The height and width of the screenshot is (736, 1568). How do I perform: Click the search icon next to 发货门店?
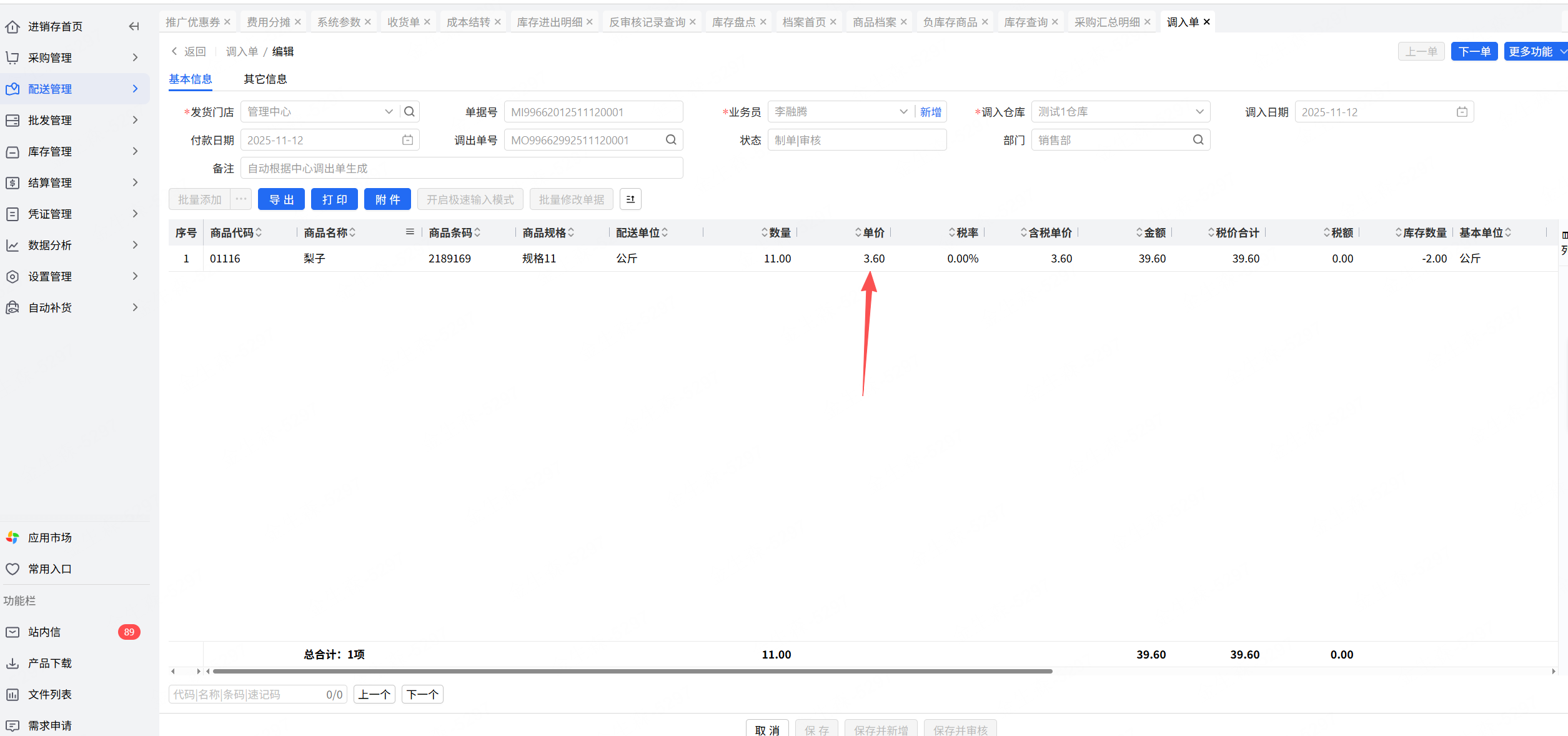409,112
